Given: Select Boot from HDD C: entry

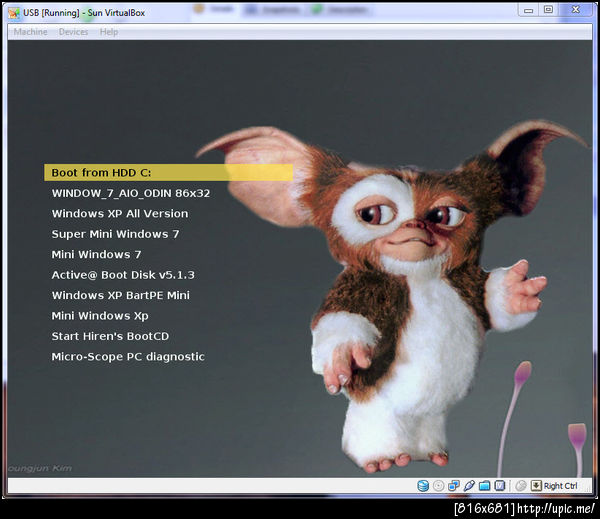Looking at the screenshot, I should tap(168, 173).
